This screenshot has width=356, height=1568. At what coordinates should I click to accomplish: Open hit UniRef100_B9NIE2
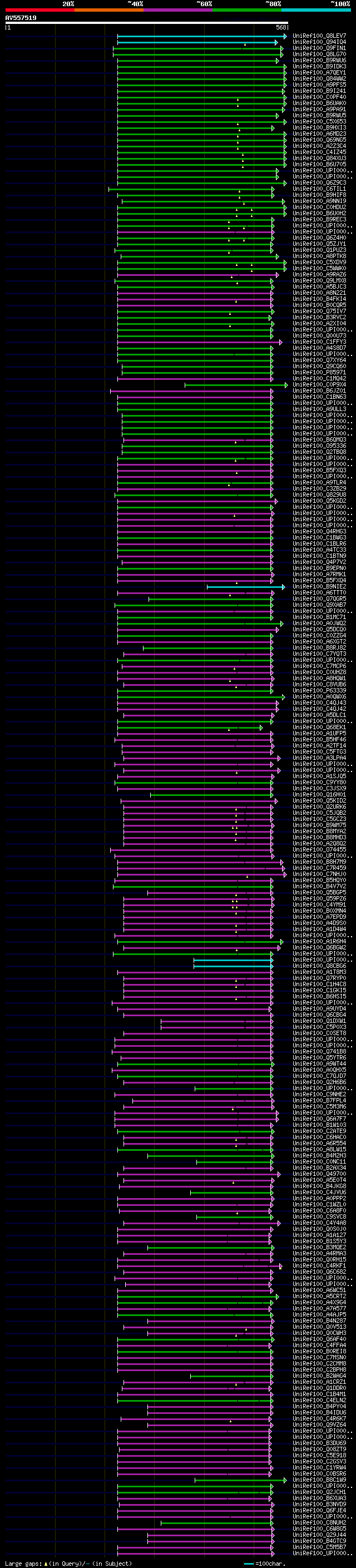[x=319, y=587]
